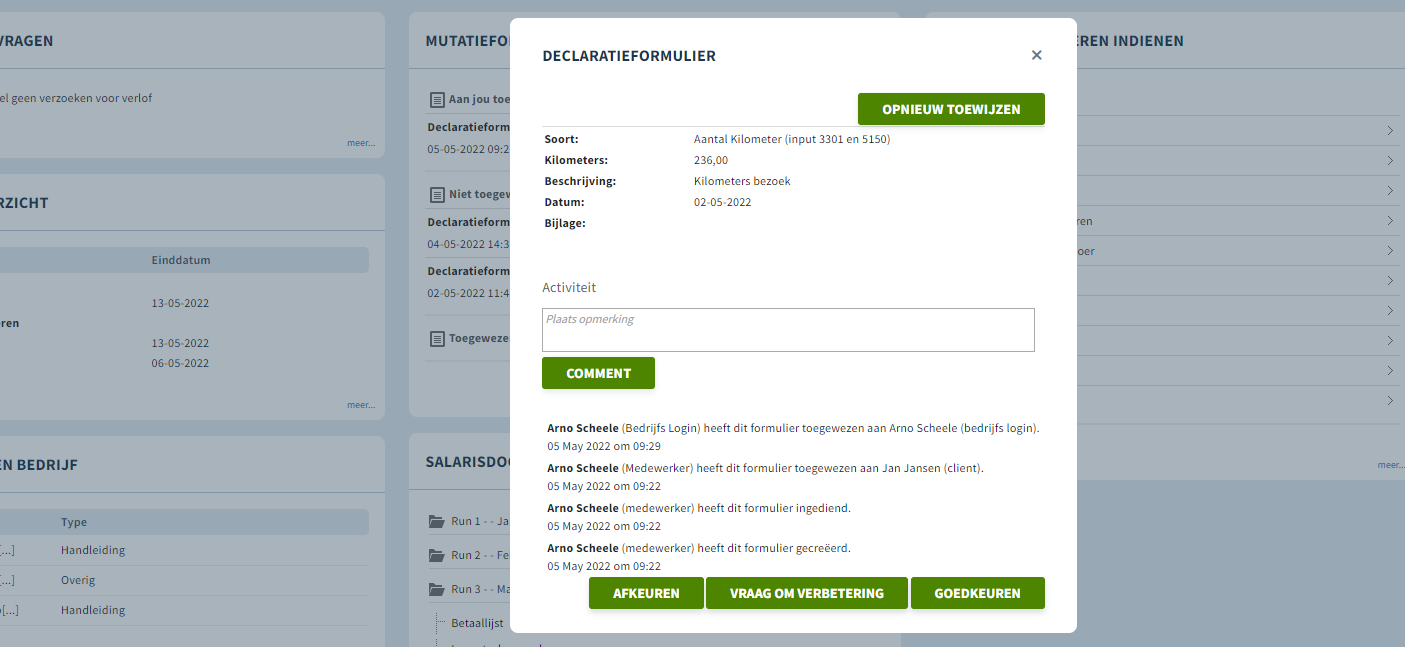Viewport: 1405px width, 647px height.
Task: Open the Run 2 folder icon
Action: click(436, 555)
